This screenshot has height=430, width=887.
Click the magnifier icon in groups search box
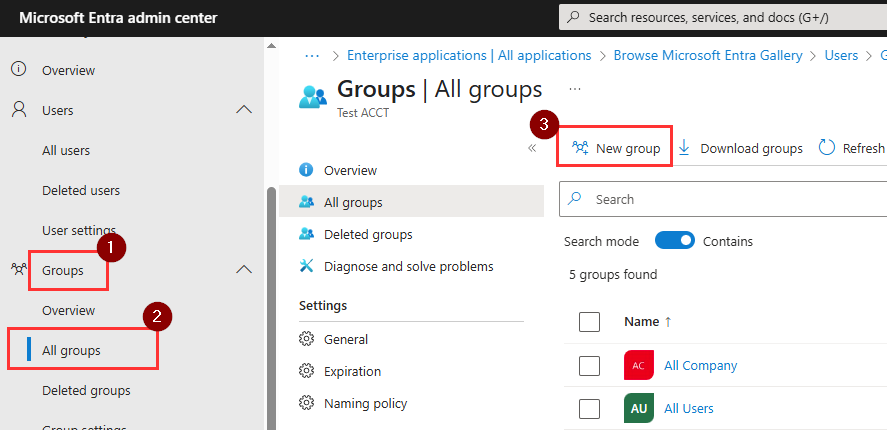[x=574, y=199]
